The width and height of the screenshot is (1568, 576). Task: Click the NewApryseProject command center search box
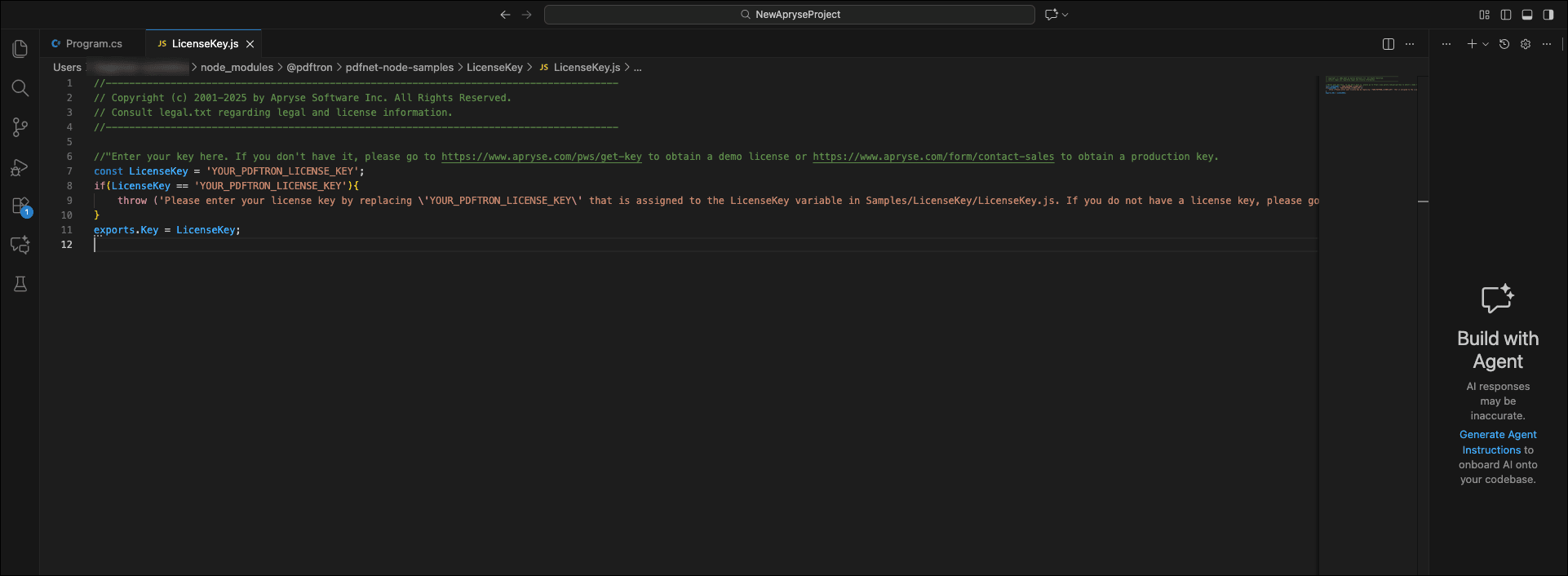[x=789, y=15]
